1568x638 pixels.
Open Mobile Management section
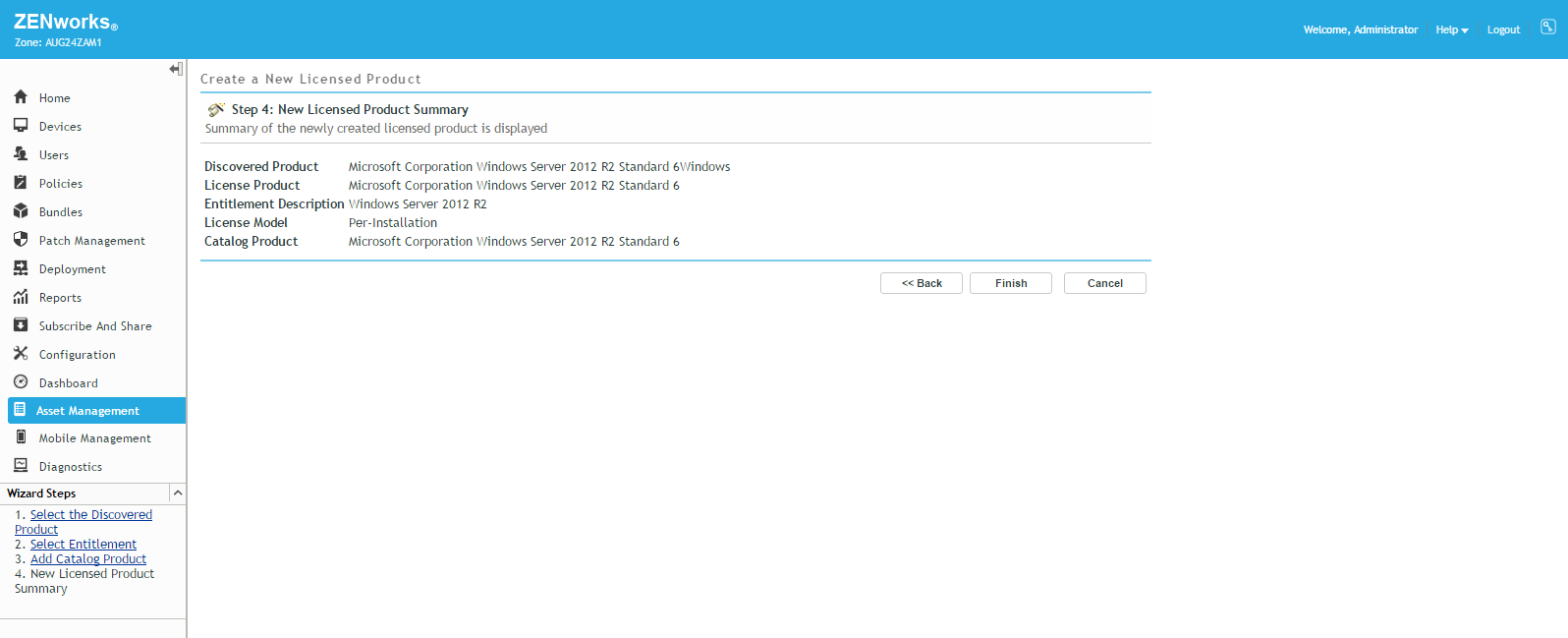click(x=95, y=438)
